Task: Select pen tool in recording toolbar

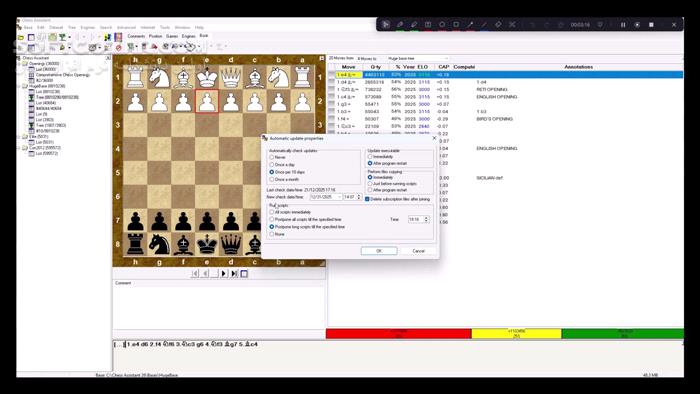Action: pos(400,25)
